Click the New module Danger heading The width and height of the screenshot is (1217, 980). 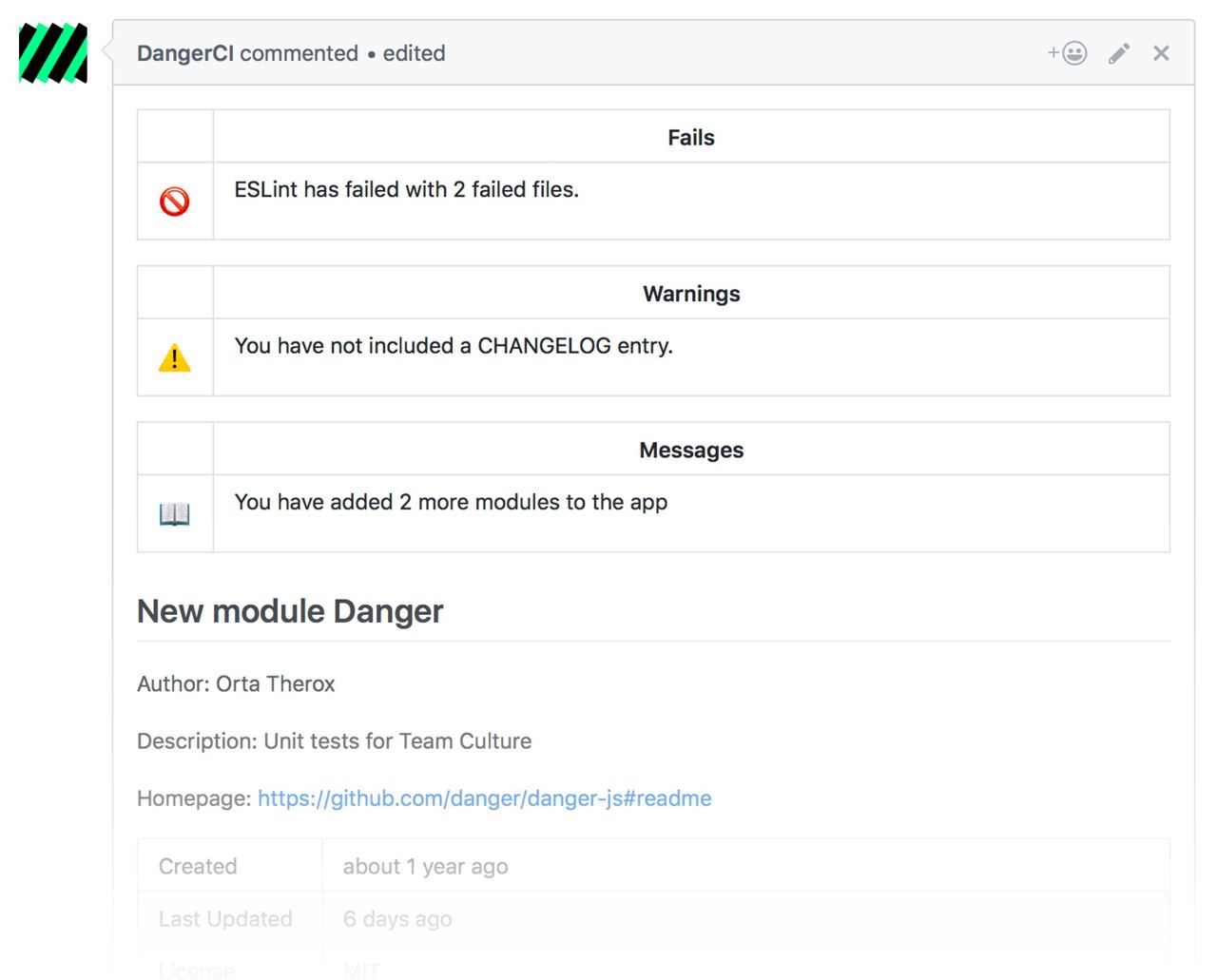[290, 611]
